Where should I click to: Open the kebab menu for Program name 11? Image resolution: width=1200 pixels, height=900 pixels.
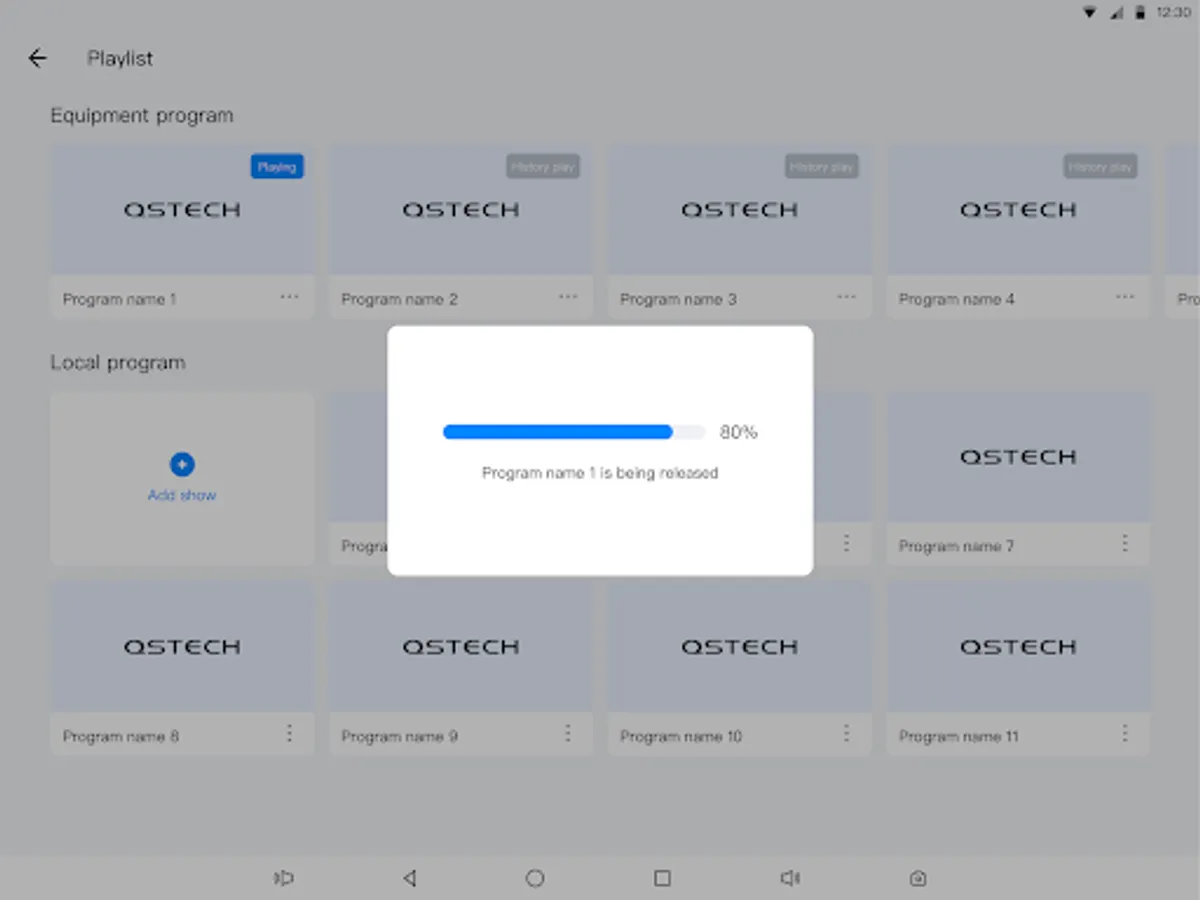tap(1125, 733)
